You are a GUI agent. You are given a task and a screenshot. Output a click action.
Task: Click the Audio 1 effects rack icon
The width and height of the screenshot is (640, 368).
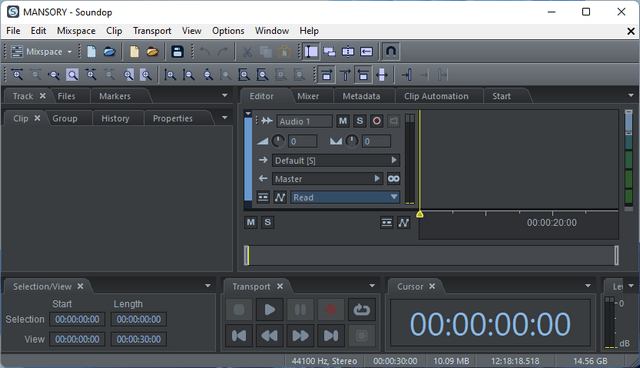coord(263,197)
